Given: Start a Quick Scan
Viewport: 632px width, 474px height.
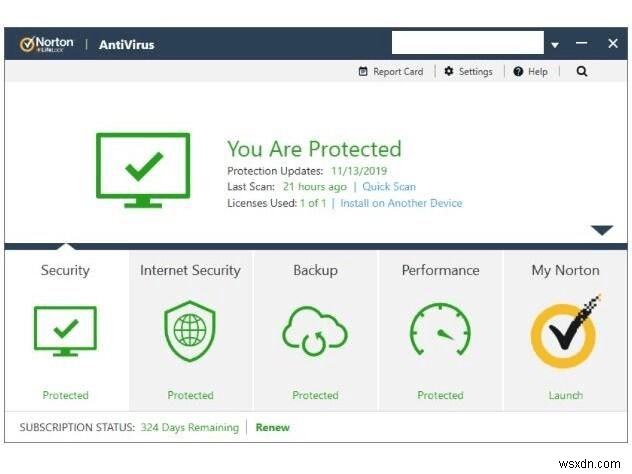Looking at the screenshot, I should coord(389,186).
